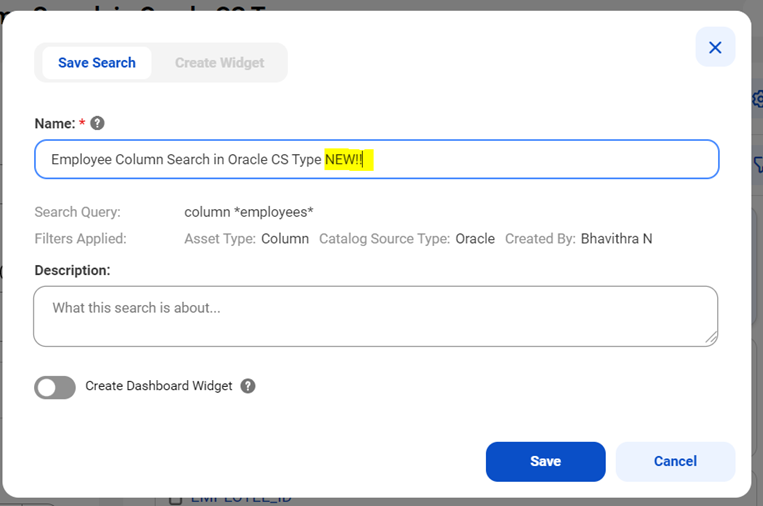The width and height of the screenshot is (763, 506).
Task: Switch to the Create Widget tab
Action: (x=219, y=63)
